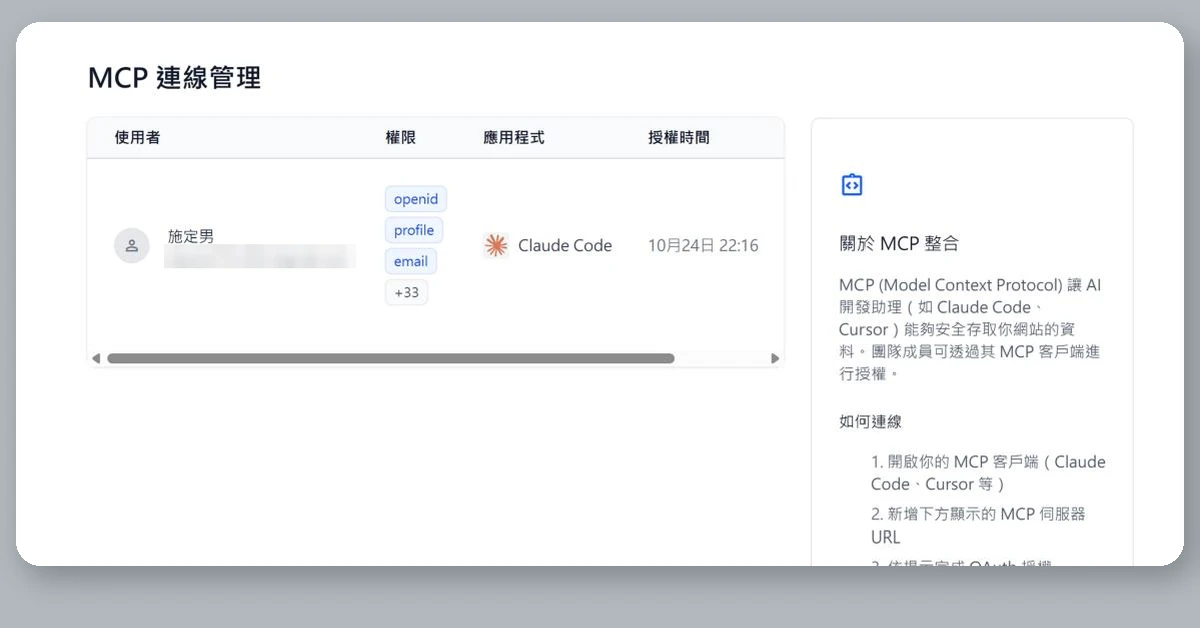Click step 2 新增下方顯示的 MCP 伺服器 URL
Screen dimensions: 1200x628
(x=978, y=525)
